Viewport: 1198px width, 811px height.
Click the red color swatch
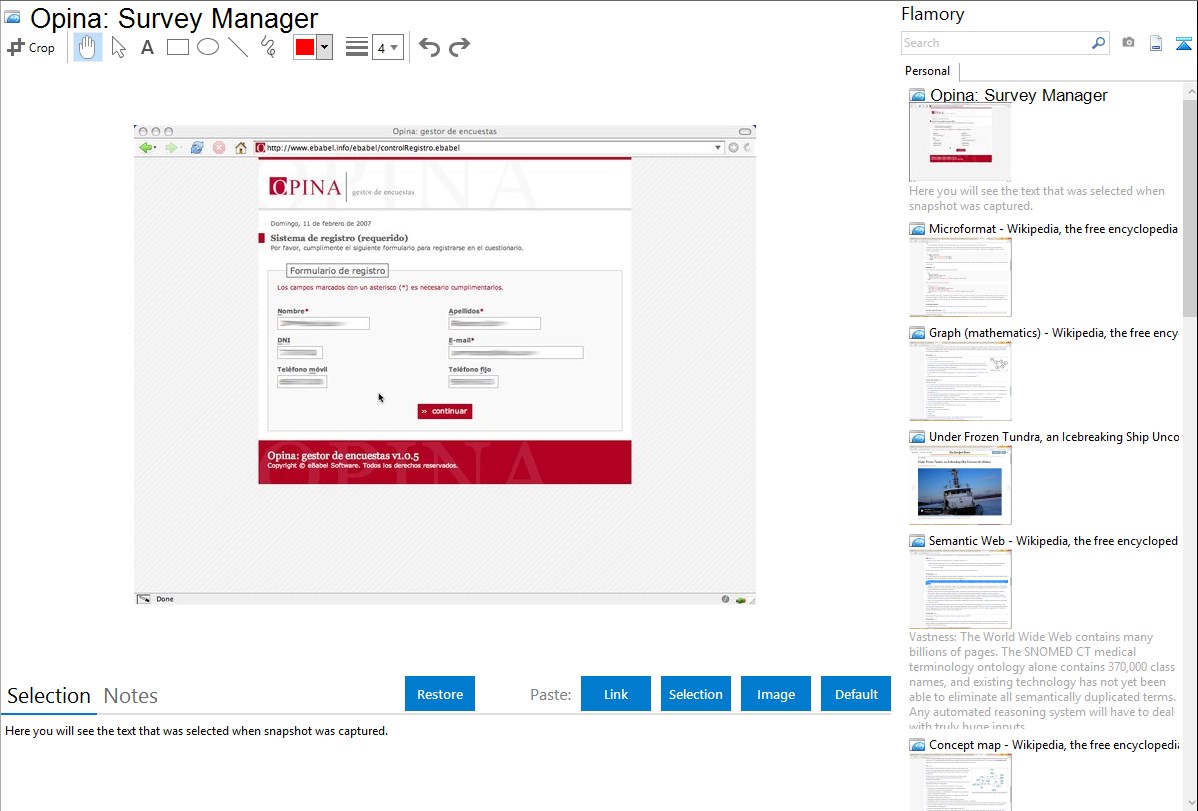point(305,48)
